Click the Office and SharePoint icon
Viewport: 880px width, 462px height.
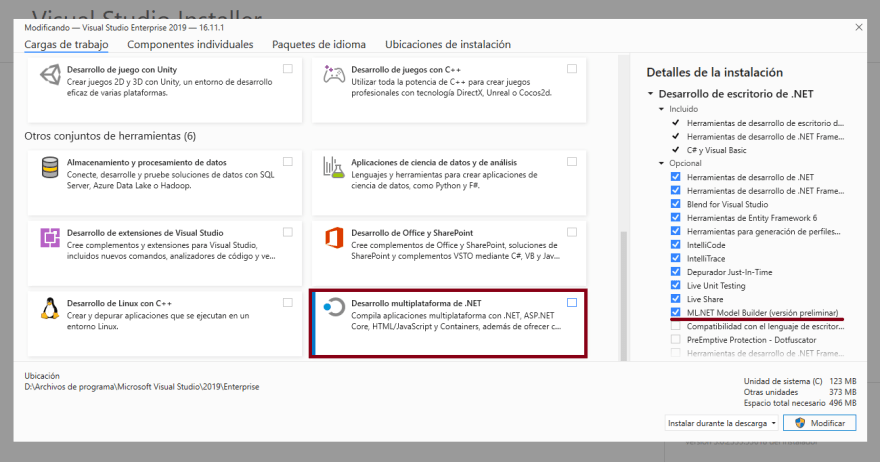click(334, 238)
